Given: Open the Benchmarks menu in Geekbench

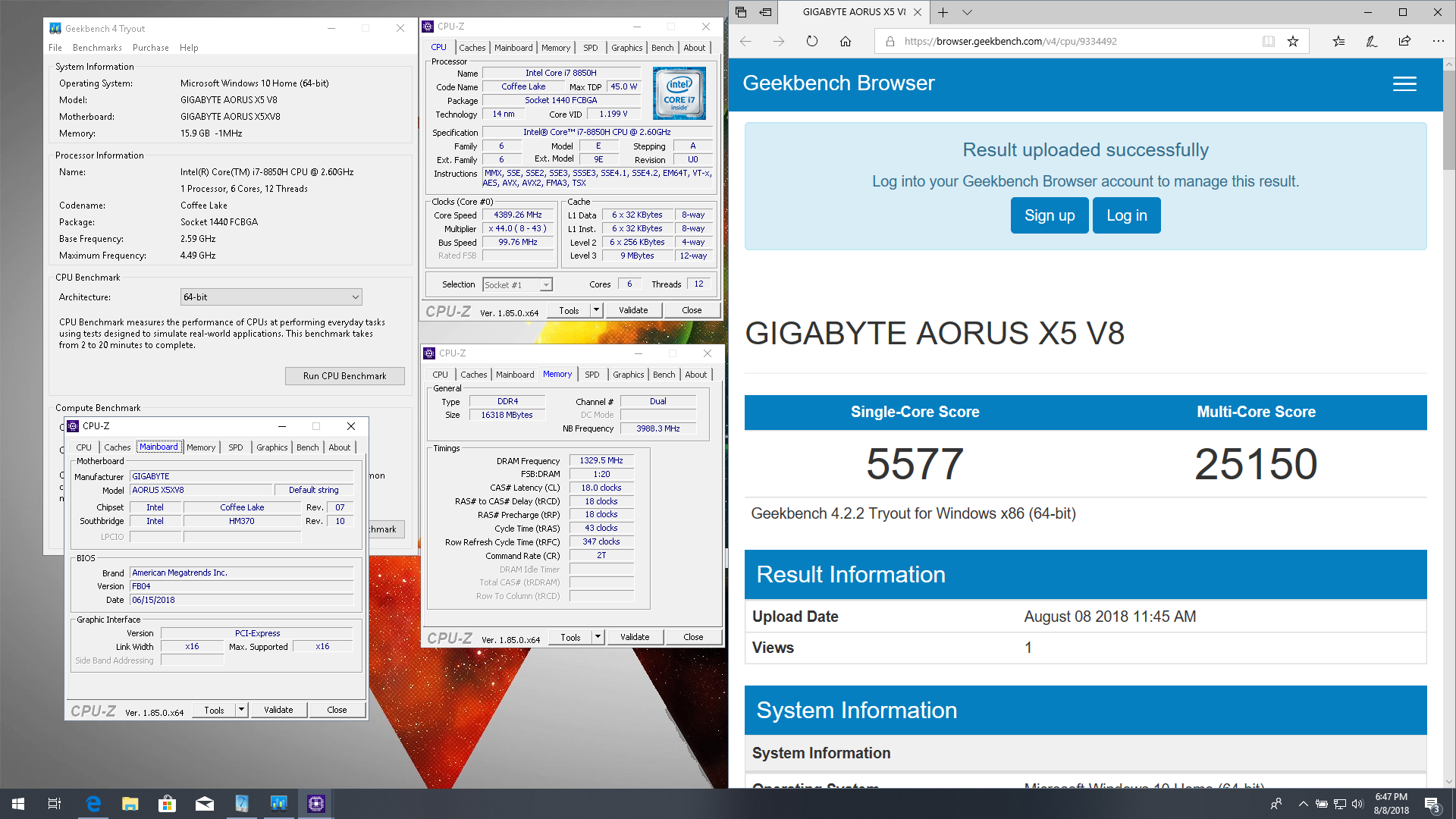Looking at the screenshot, I should click(x=97, y=48).
